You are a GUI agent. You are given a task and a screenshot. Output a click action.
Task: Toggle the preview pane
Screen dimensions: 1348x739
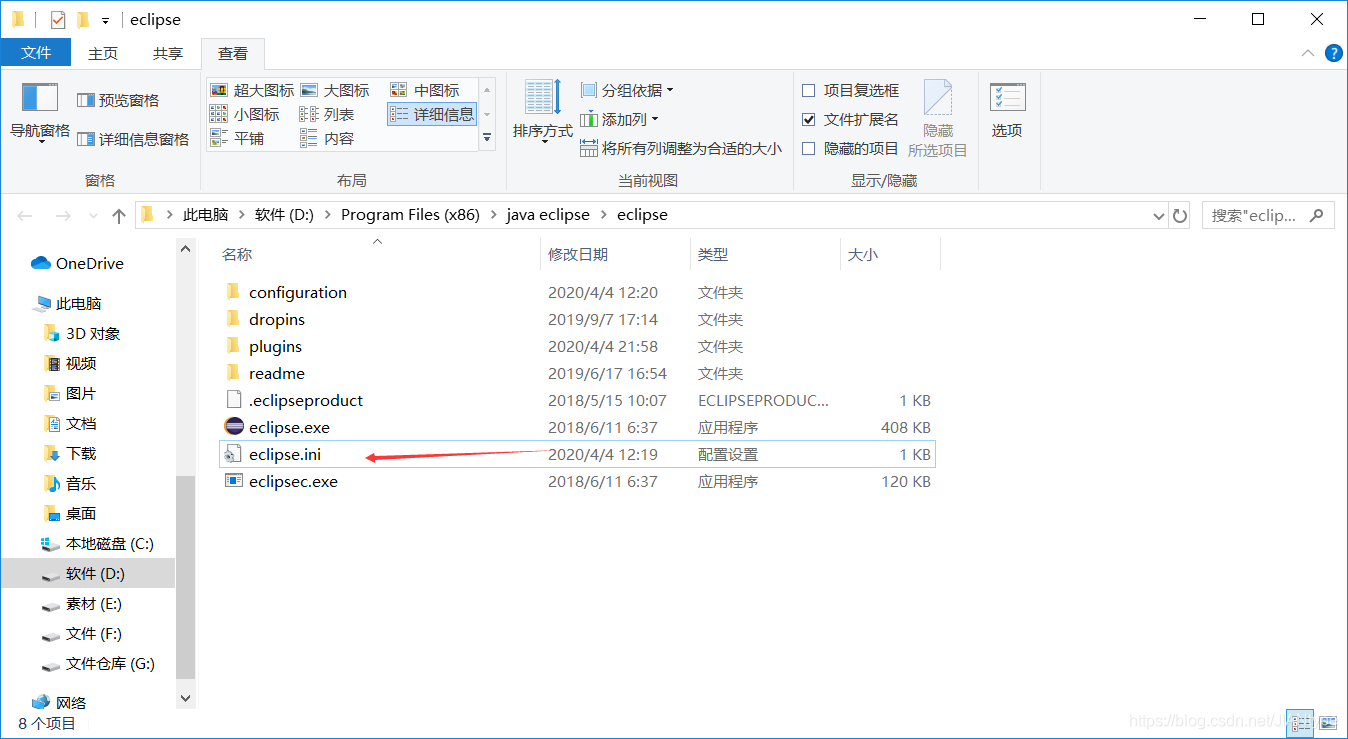tap(118, 100)
